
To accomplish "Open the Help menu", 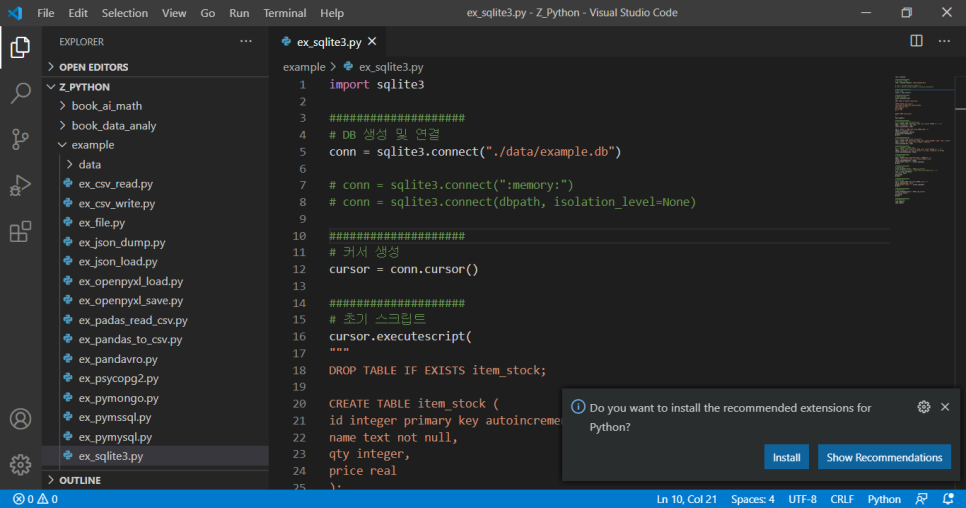I will (x=331, y=13).
